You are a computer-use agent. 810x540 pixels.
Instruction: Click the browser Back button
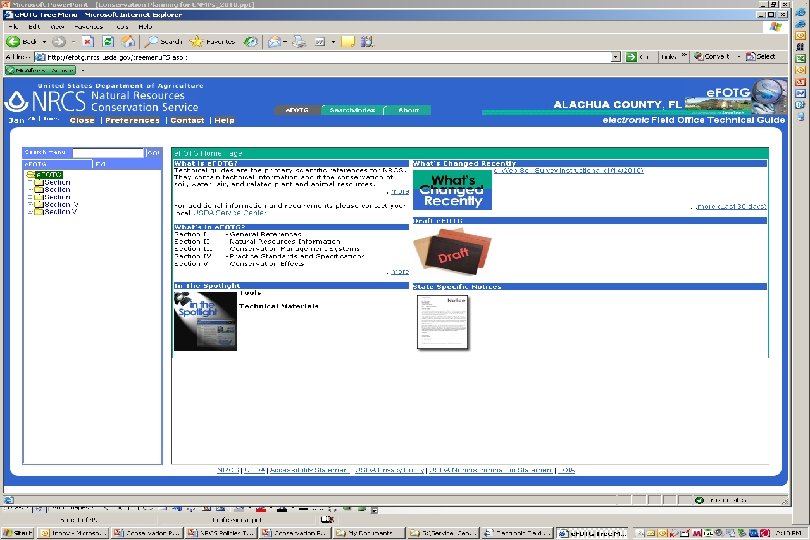click(21, 42)
